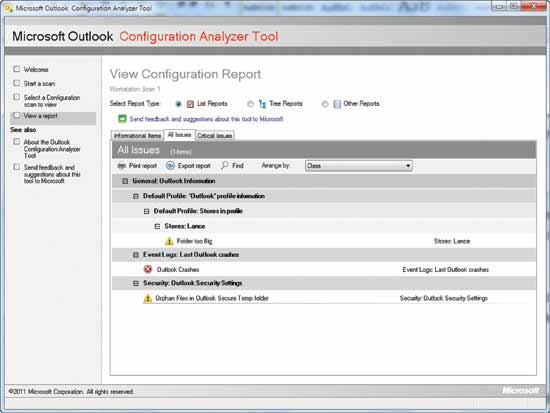Select the Outlook Crashes issue row
The height and width of the screenshot is (413, 550).
tap(324, 269)
